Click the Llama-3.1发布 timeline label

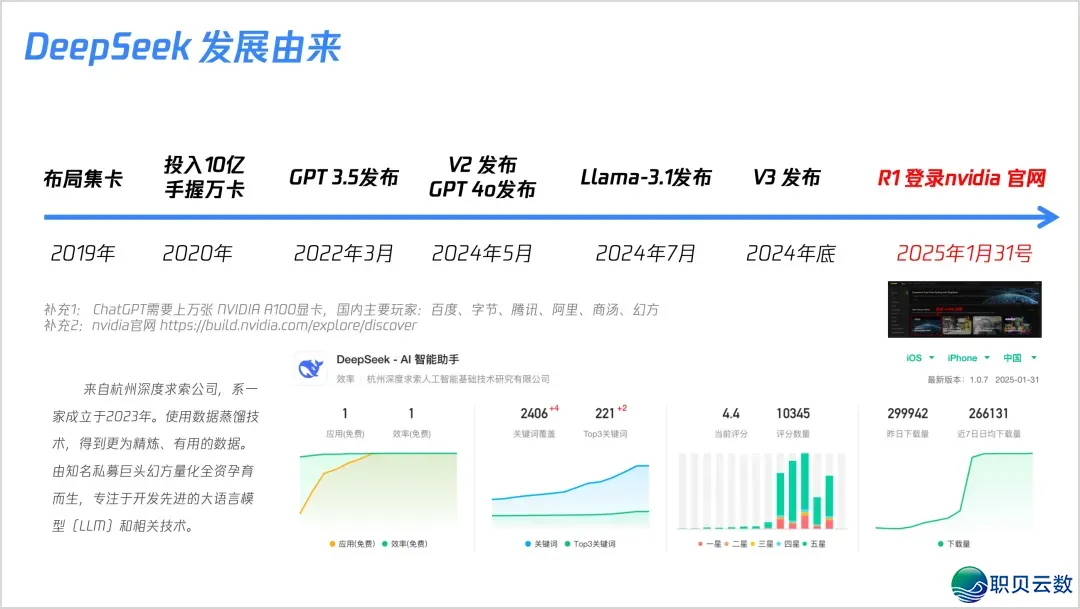tap(645, 177)
